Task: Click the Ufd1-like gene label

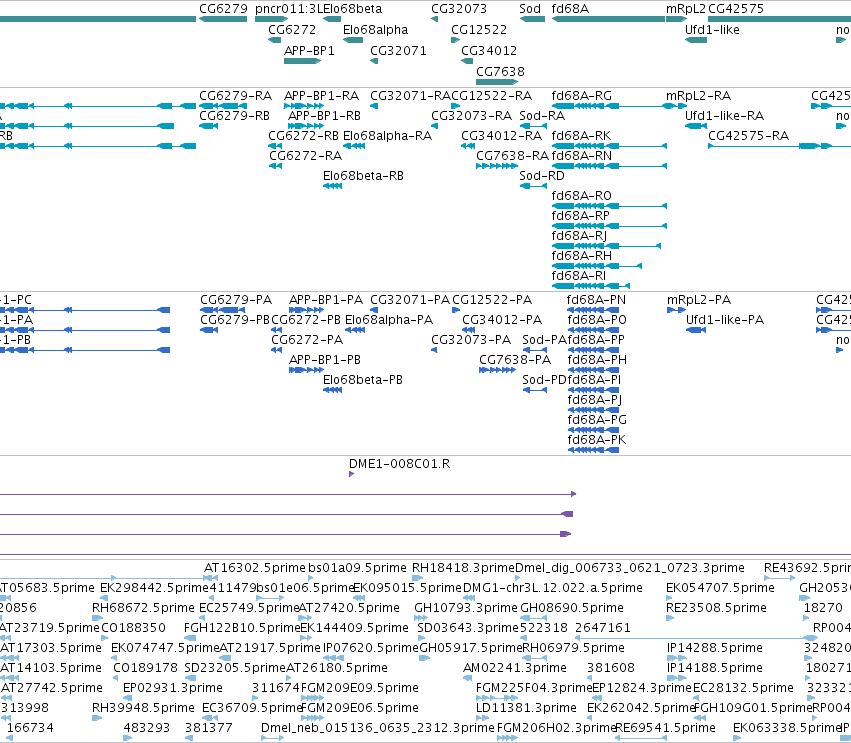Action: tap(712, 29)
